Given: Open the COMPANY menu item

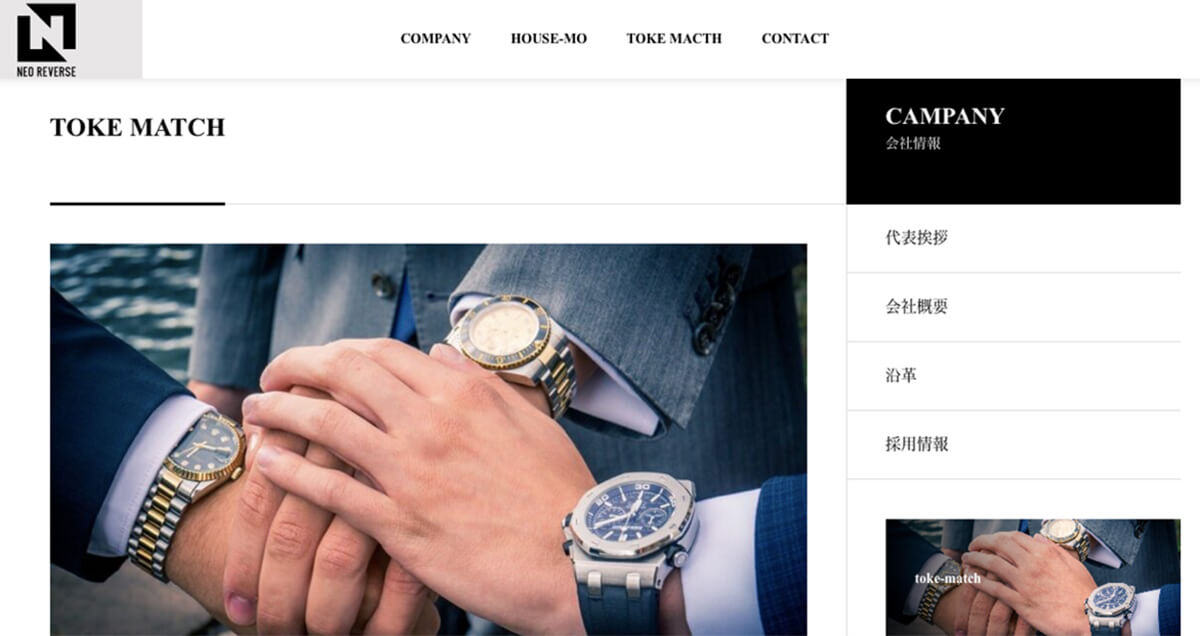Looking at the screenshot, I should tap(435, 39).
